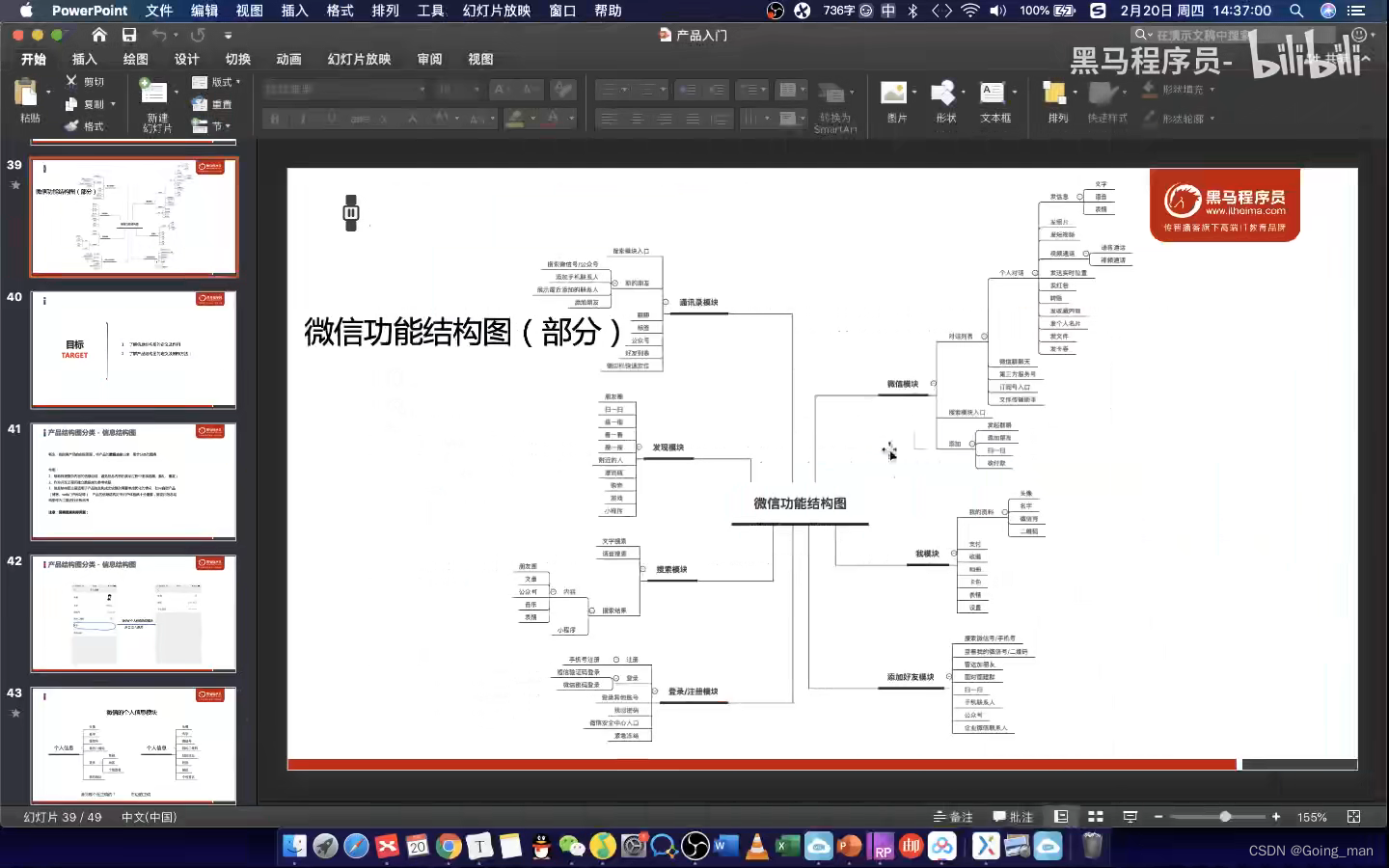This screenshot has height=868, width=1389.
Task: Open the 开始 ribbon tab
Action: [34, 59]
